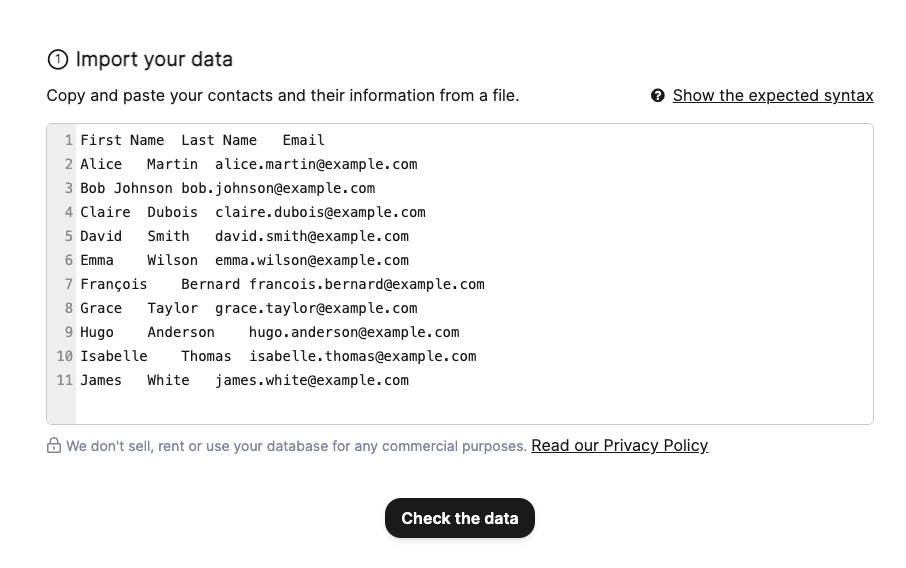Place cursor on alice.martin@example.com line
Viewport: 906px width, 568px height.
(x=316, y=164)
